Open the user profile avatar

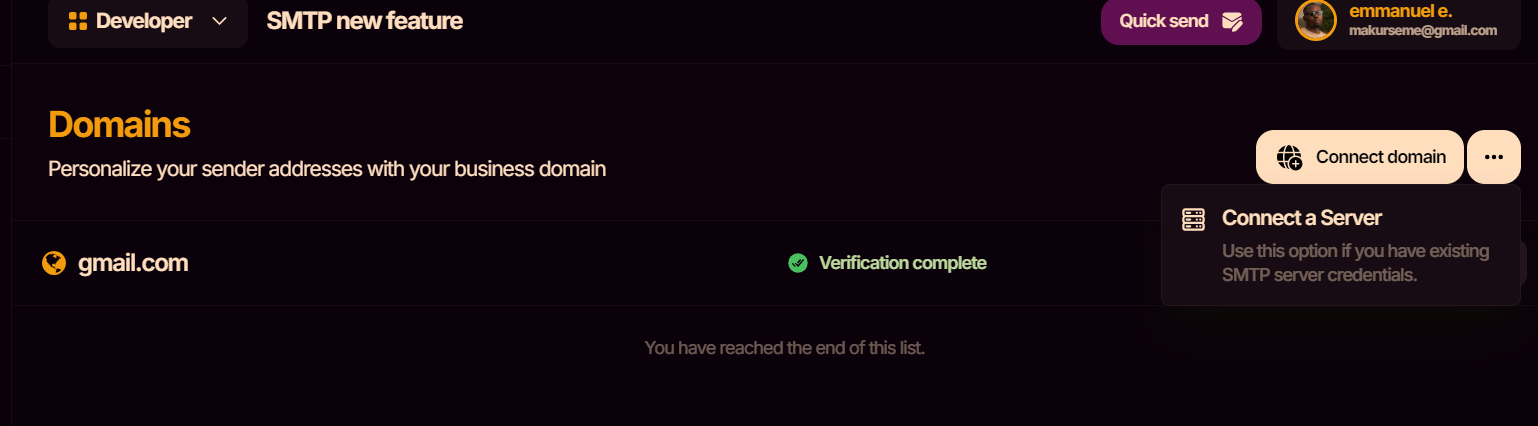pos(1316,21)
